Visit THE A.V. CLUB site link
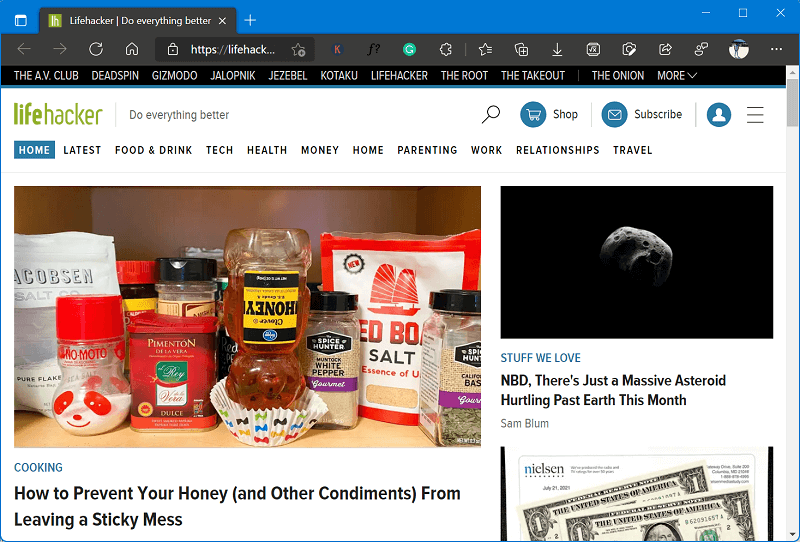 click(46, 76)
